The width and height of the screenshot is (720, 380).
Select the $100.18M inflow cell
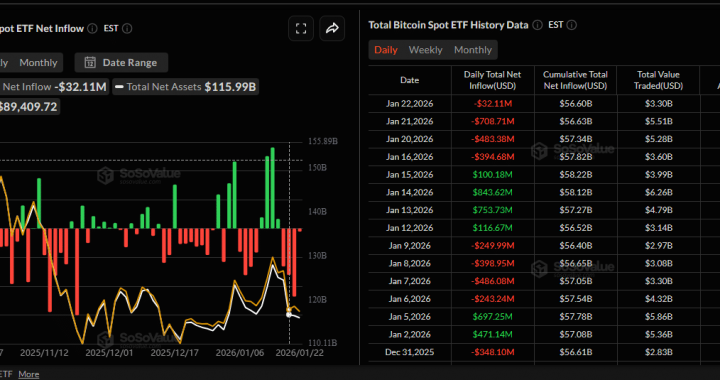coord(493,174)
